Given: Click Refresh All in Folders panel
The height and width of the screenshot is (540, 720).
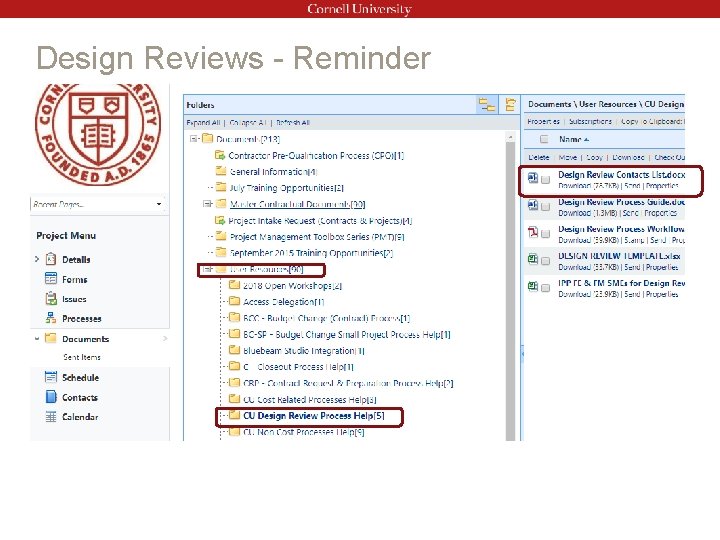Looking at the screenshot, I should [293, 123].
